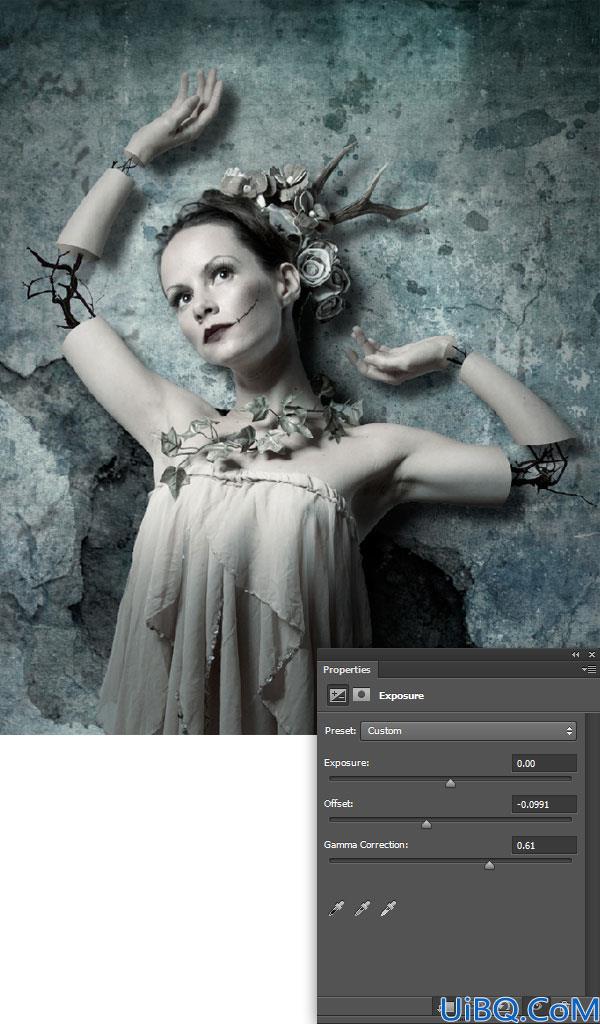
Task: Select the Properties tab
Action: click(347, 669)
